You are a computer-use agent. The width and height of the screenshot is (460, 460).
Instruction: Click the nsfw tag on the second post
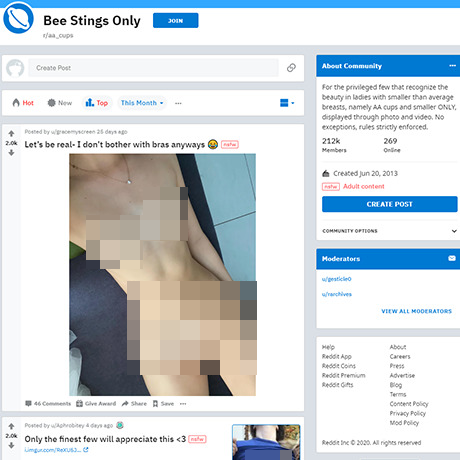(x=197, y=439)
